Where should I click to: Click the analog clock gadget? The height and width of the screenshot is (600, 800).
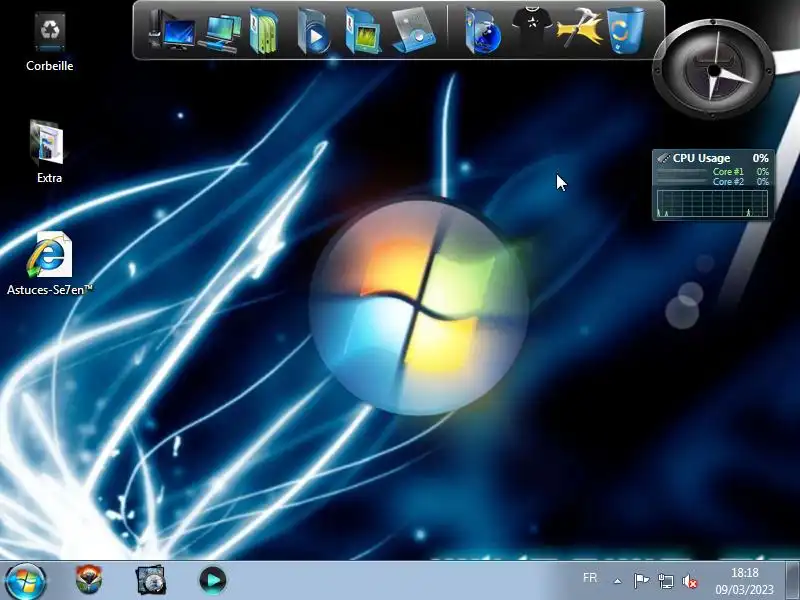(713, 70)
